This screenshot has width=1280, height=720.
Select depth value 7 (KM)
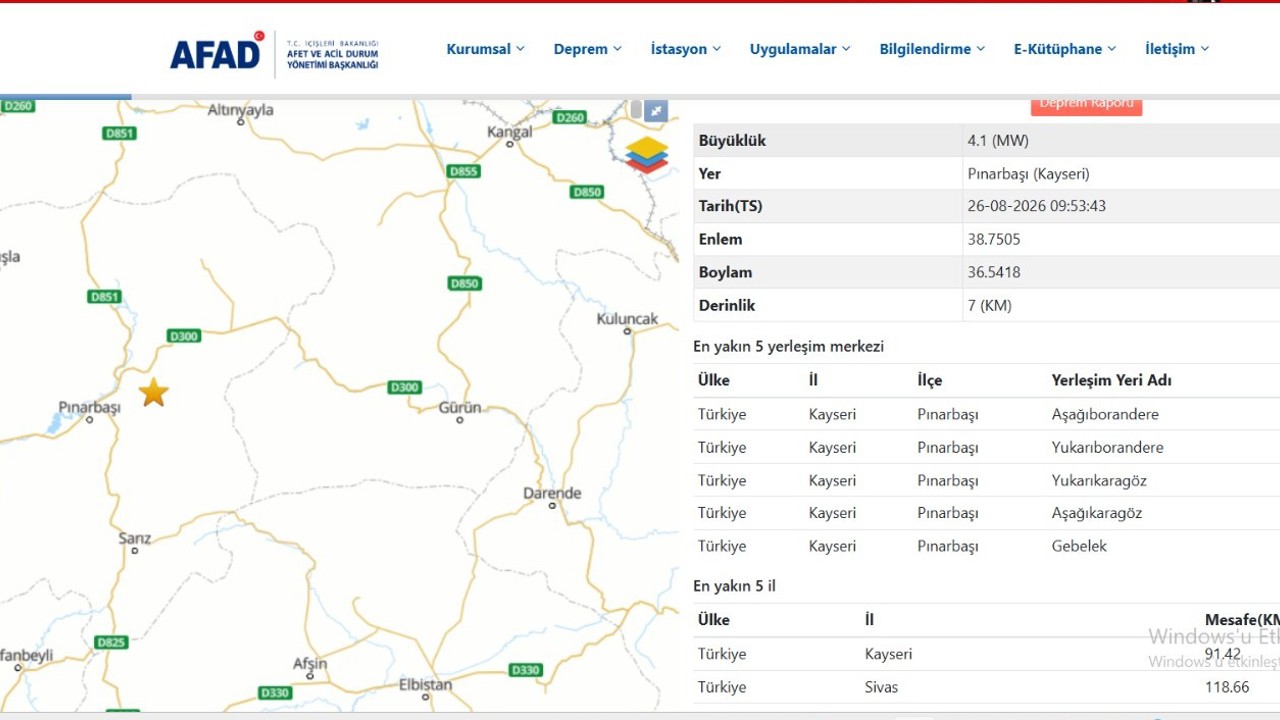point(989,306)
